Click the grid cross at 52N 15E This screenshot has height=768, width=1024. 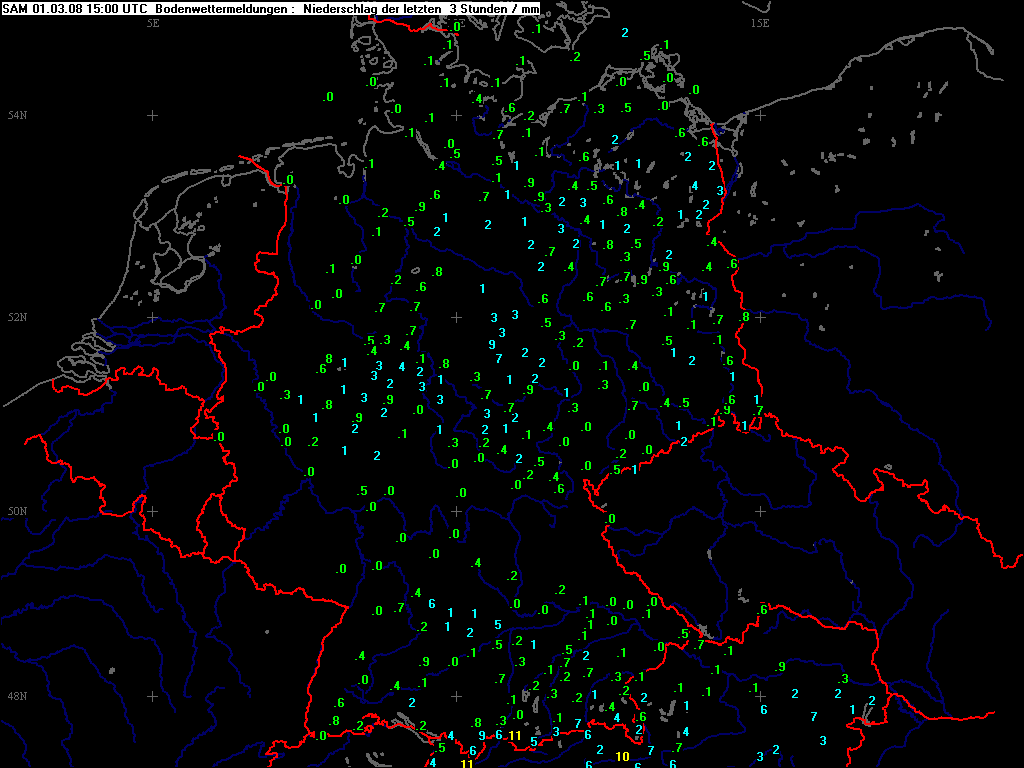click(x=760, y=317)
